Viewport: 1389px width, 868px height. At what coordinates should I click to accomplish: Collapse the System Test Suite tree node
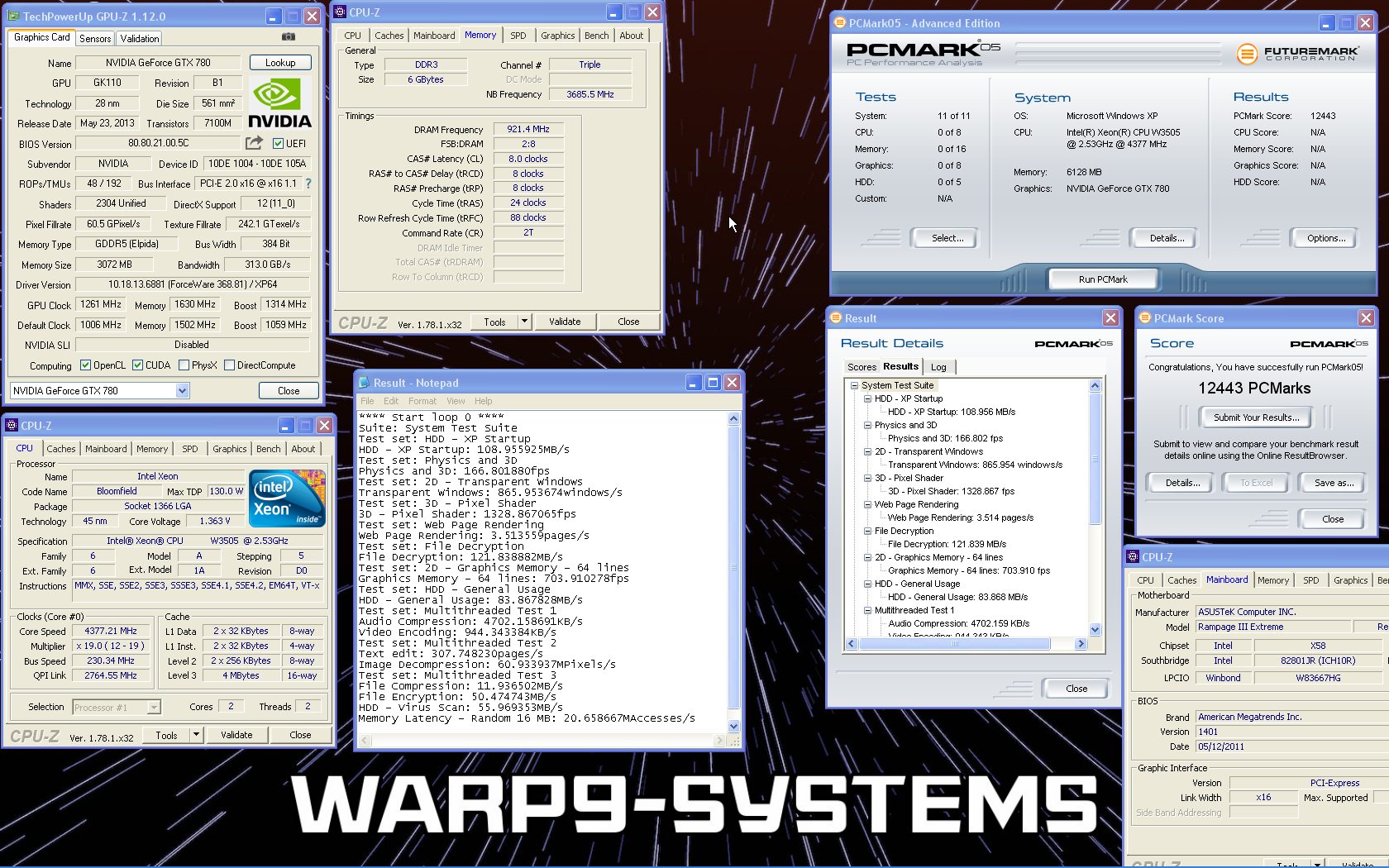click(854, 385)
